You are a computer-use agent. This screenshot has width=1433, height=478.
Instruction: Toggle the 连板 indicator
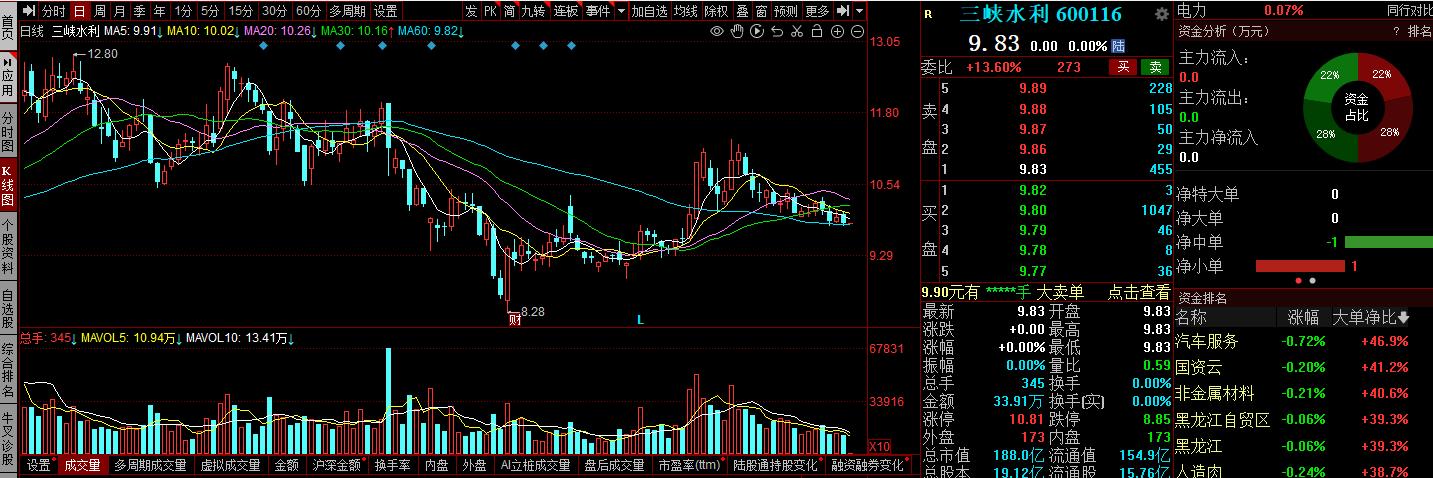566,11
